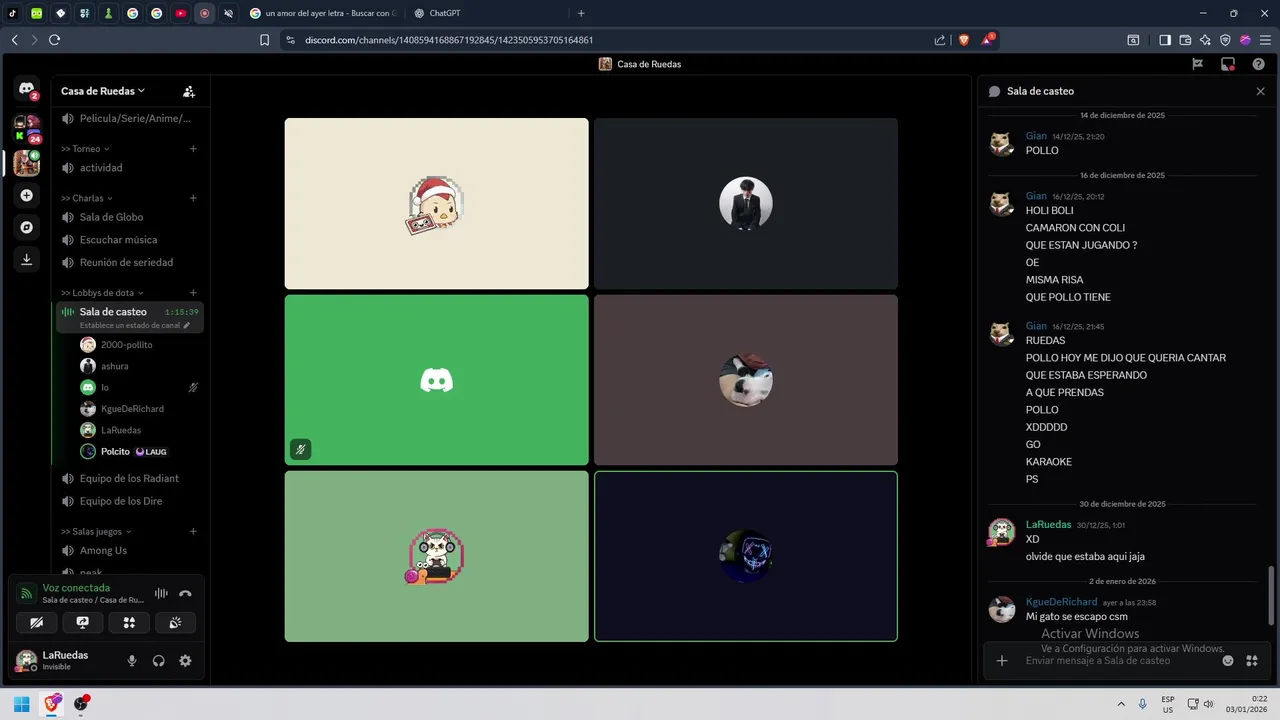The image size is (1280, 720).
Task: Join Equipo de los Radiant channel
Action: pyautogui.click(x=131, y=478)
